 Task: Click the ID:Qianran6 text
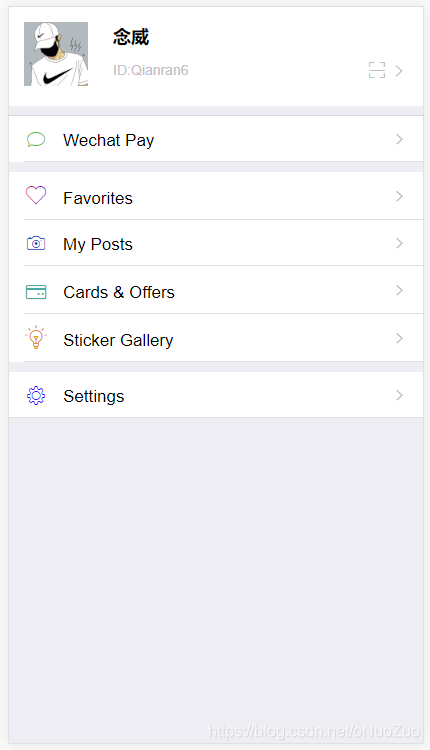[151, 70]
